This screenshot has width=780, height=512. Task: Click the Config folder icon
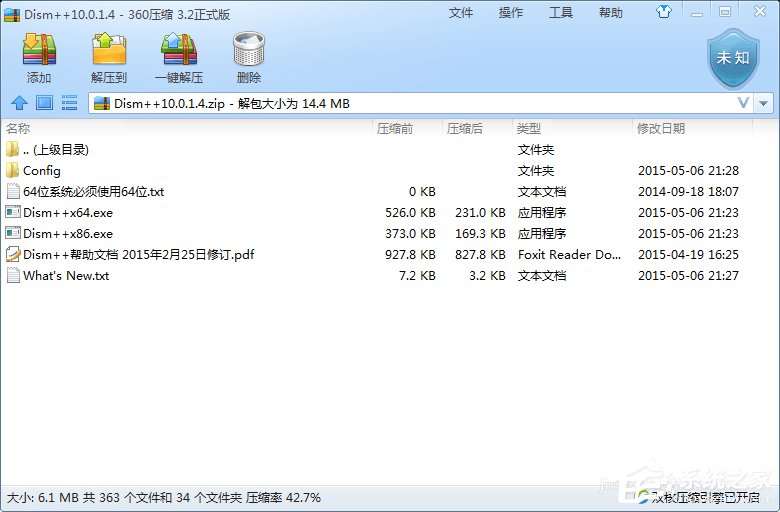(12, 170)
